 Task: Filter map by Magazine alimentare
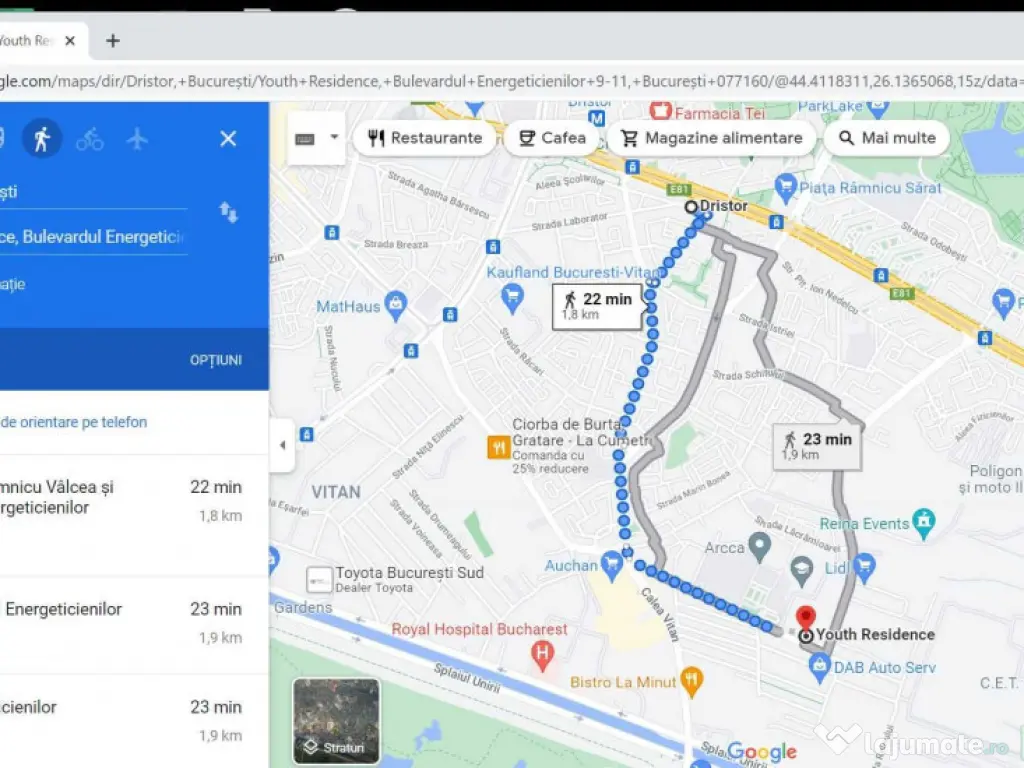(711, 138)
